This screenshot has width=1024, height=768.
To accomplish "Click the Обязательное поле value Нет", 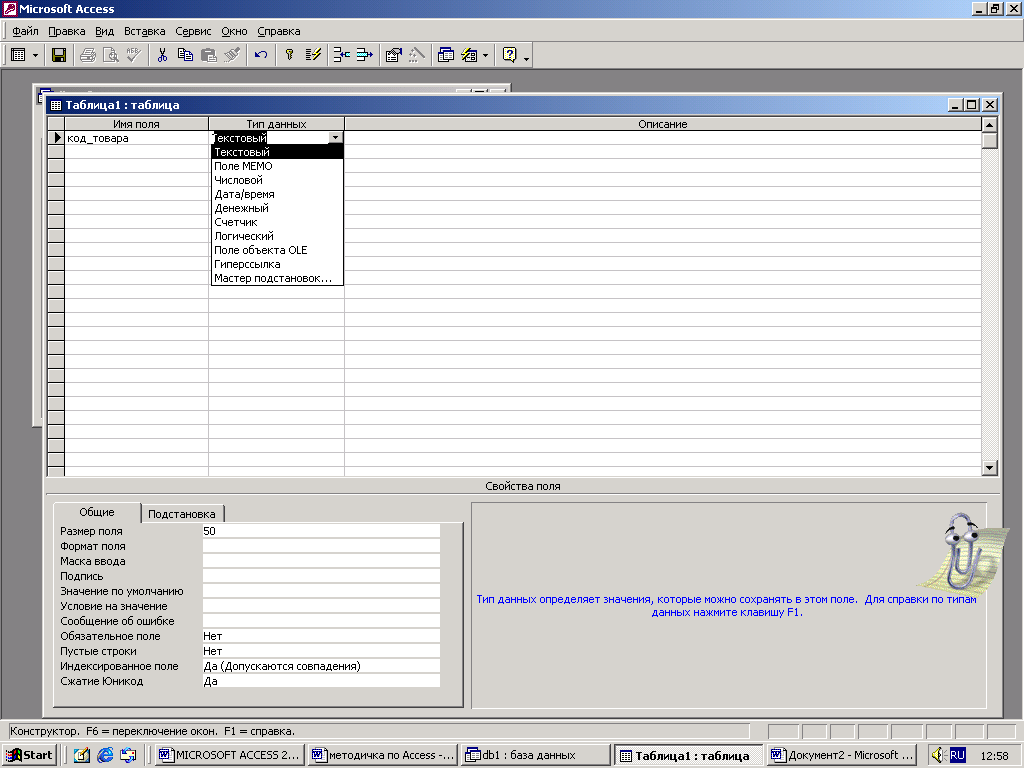I will click(321, 636).
